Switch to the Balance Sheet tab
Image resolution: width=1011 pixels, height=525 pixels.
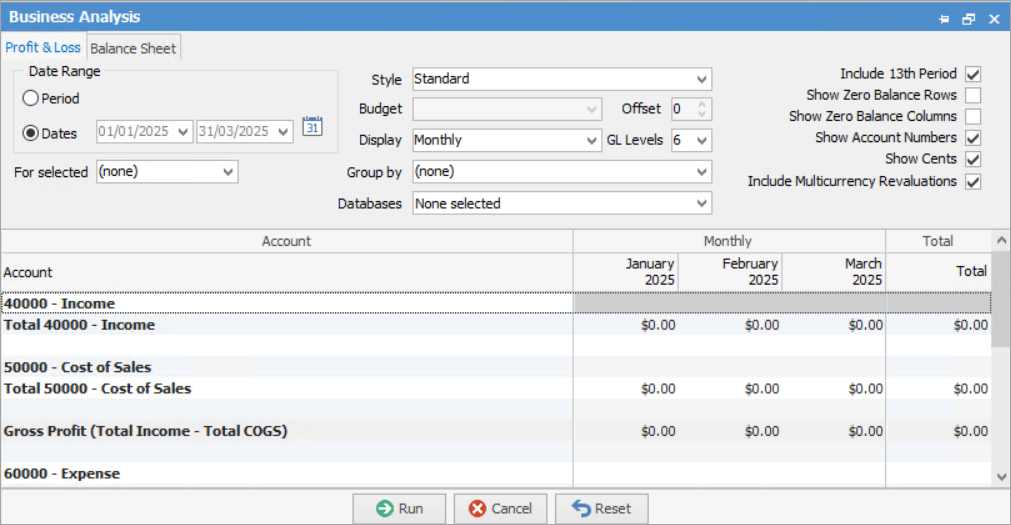click(x=133, y=48)
